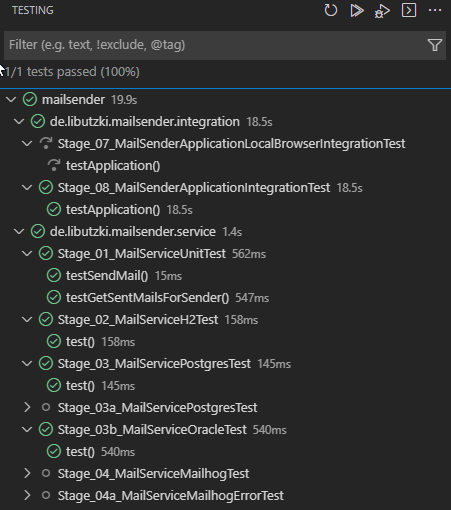
Task: Start Debug Tests from the toolbar
Action: click(382, 10)
